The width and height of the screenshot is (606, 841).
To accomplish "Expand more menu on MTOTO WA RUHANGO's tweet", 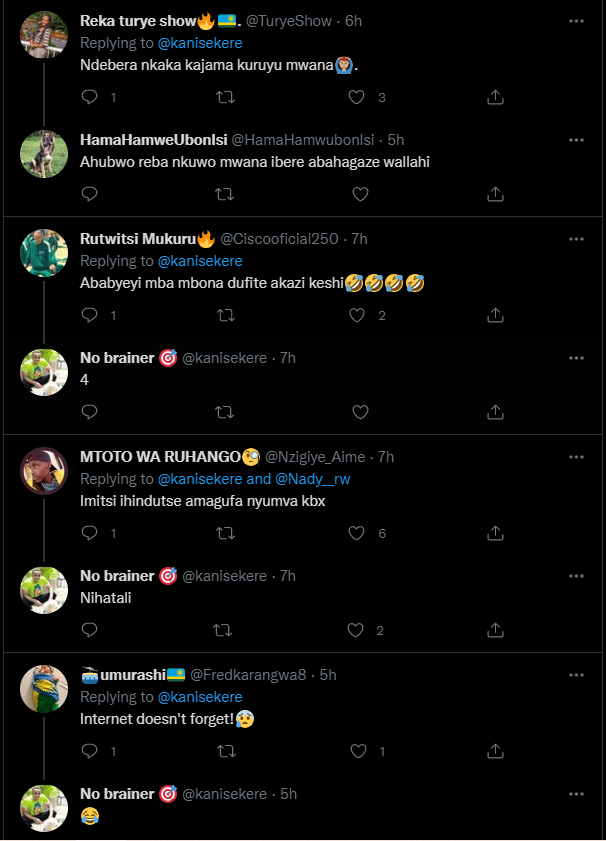I will click(576, 456).
